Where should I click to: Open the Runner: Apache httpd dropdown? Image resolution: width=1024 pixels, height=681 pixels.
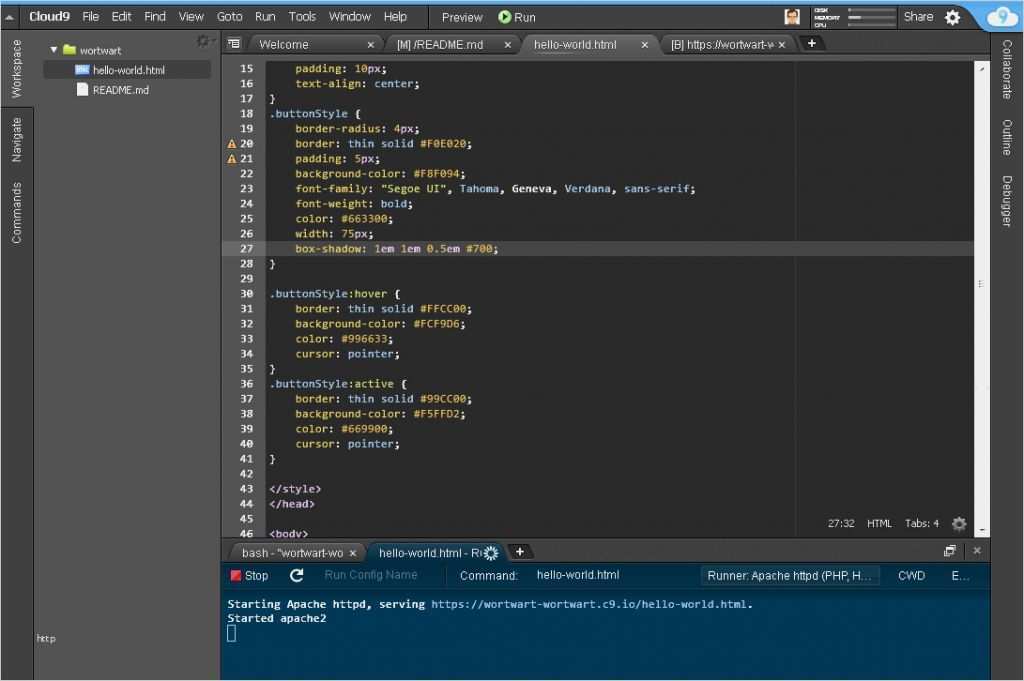tap(790, 575)
